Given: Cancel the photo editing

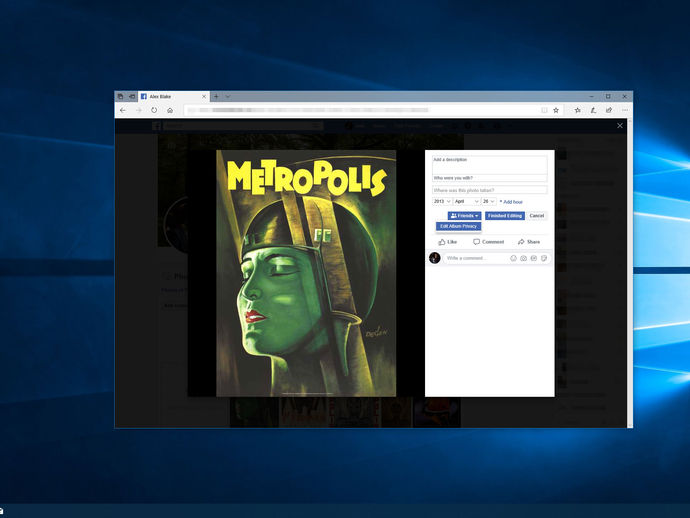Looking at the screenshot, I should click(536, 216).
